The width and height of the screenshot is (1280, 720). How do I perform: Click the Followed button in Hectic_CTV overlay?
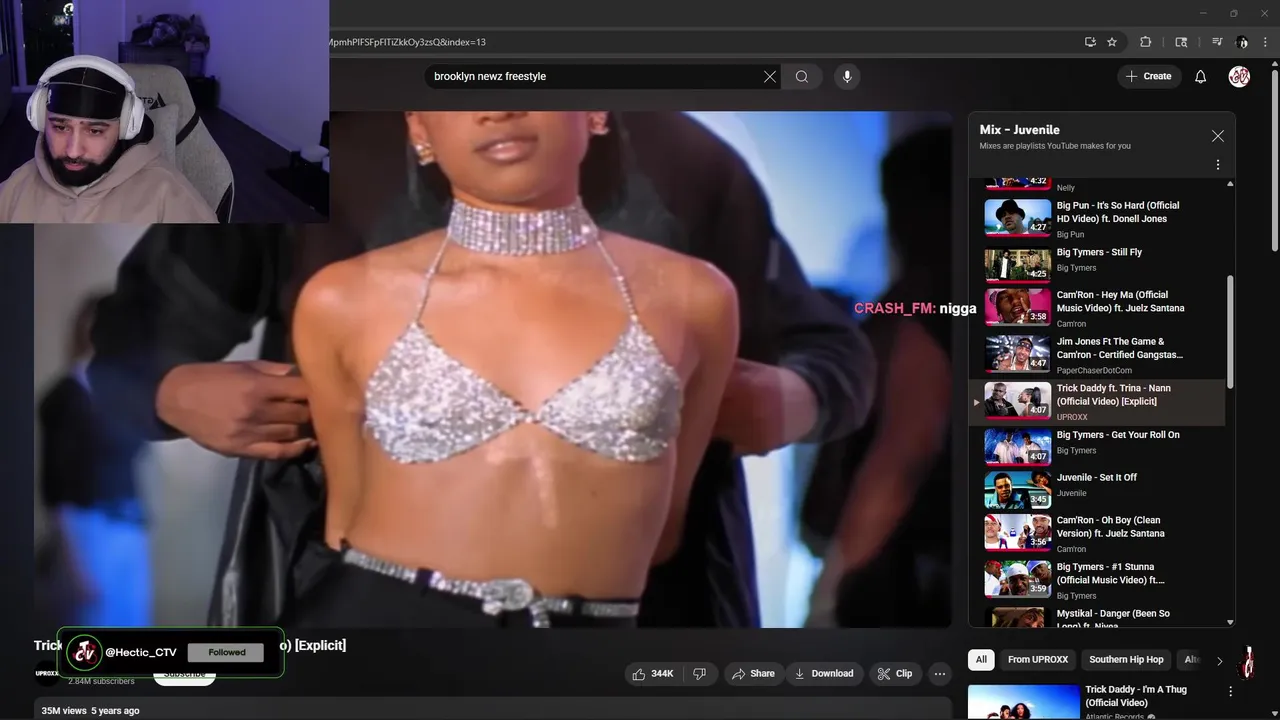tap(226, 652)
